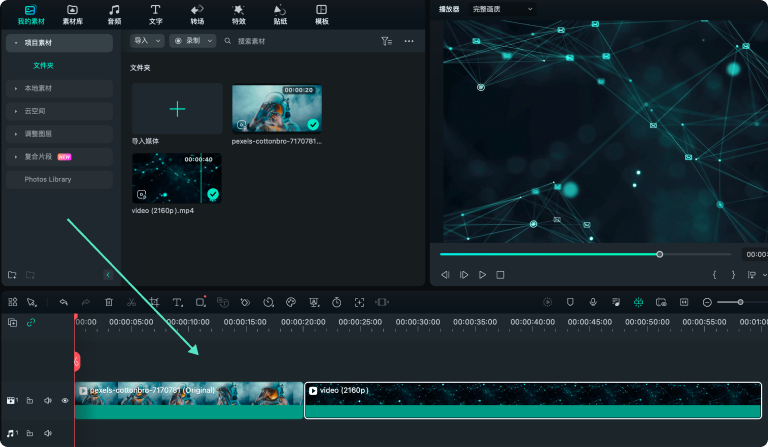Click the microphone voiceover icon

593,302
